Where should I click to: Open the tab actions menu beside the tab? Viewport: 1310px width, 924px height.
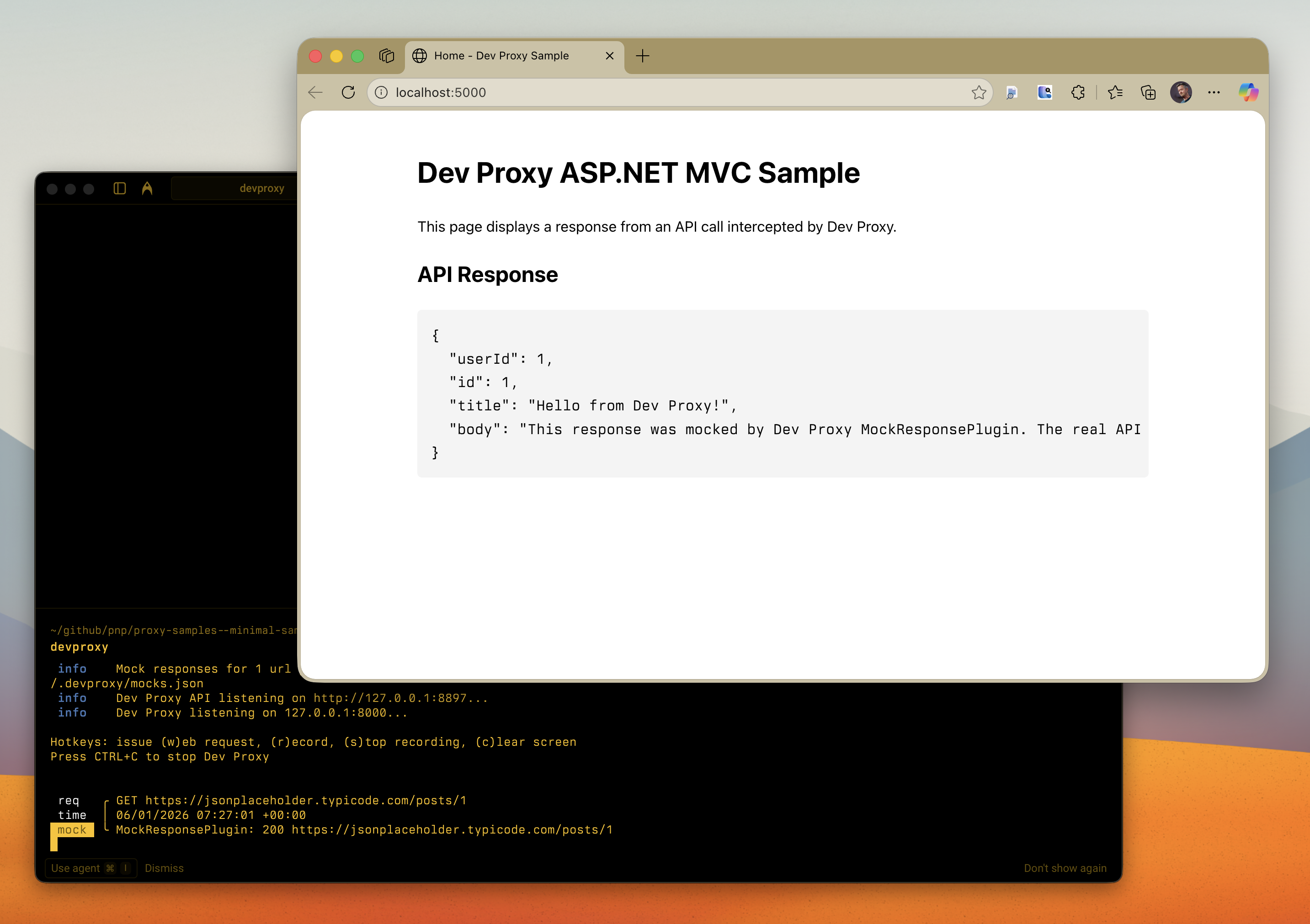(387, 55)
